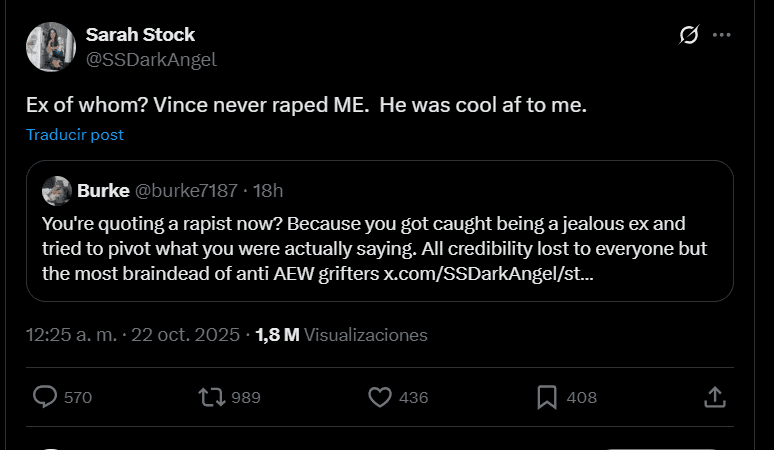
Task: Open the three-dot more options menu
Action: 722,36
